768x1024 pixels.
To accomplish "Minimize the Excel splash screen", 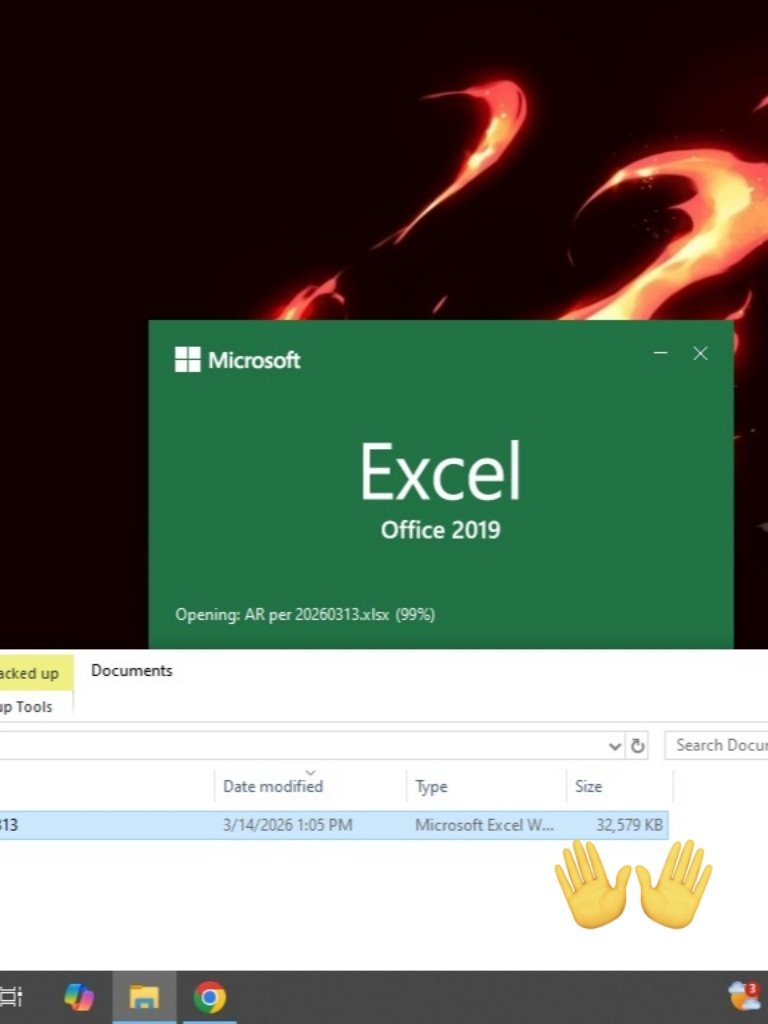I will click(x=660, y=353).
